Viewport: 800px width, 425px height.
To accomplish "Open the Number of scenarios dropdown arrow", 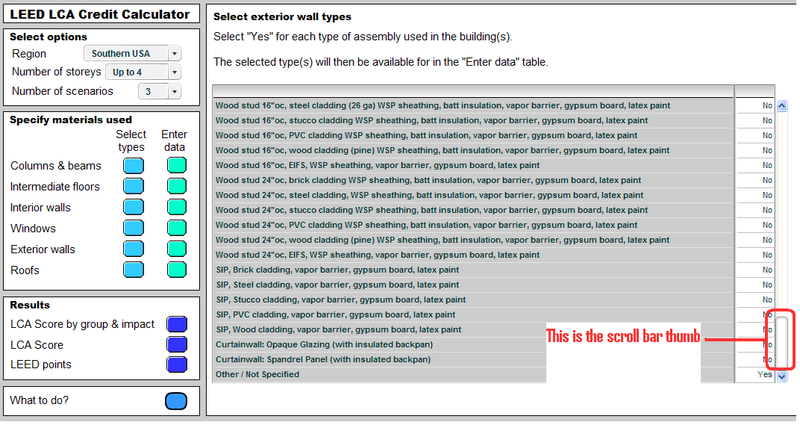I will point(174,92).
